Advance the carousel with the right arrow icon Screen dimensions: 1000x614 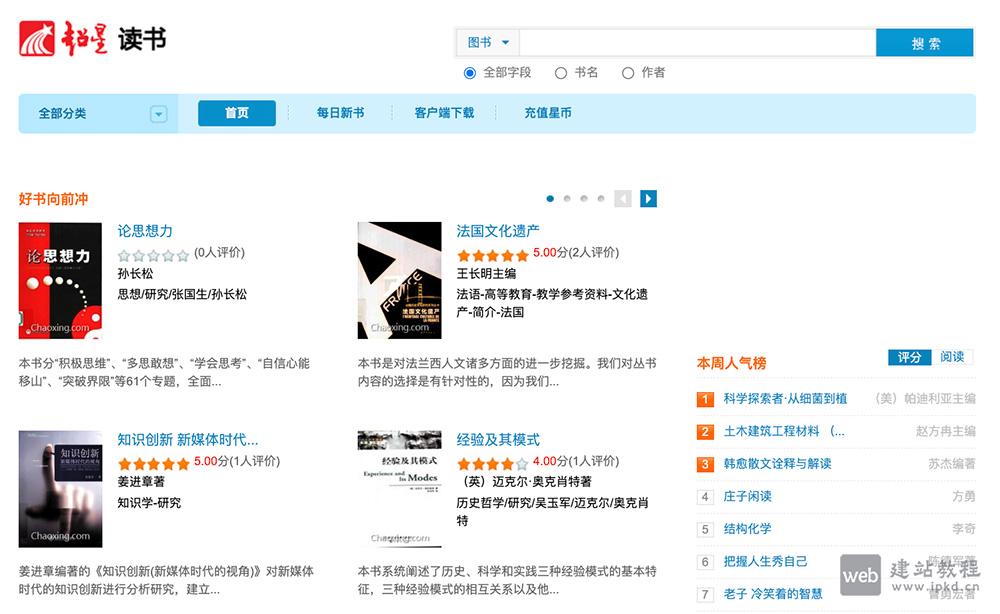[x=648, y=199]
